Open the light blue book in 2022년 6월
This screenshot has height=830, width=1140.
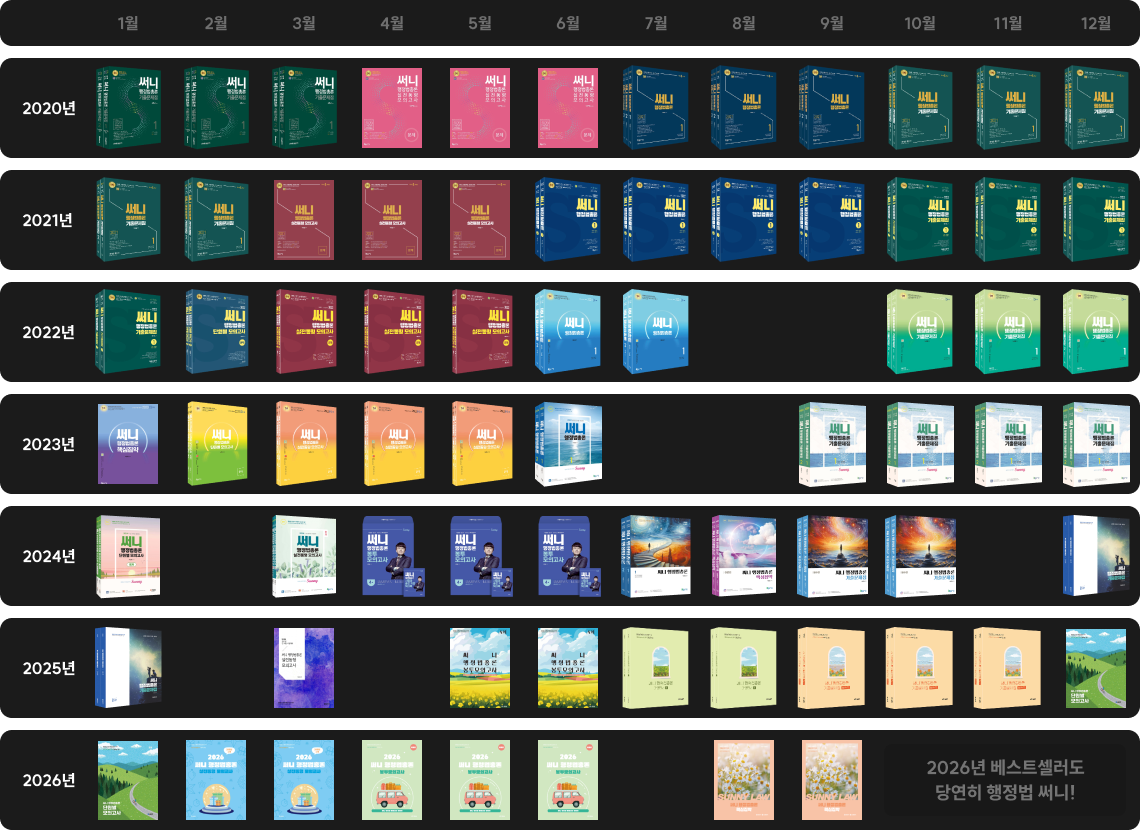568,331
